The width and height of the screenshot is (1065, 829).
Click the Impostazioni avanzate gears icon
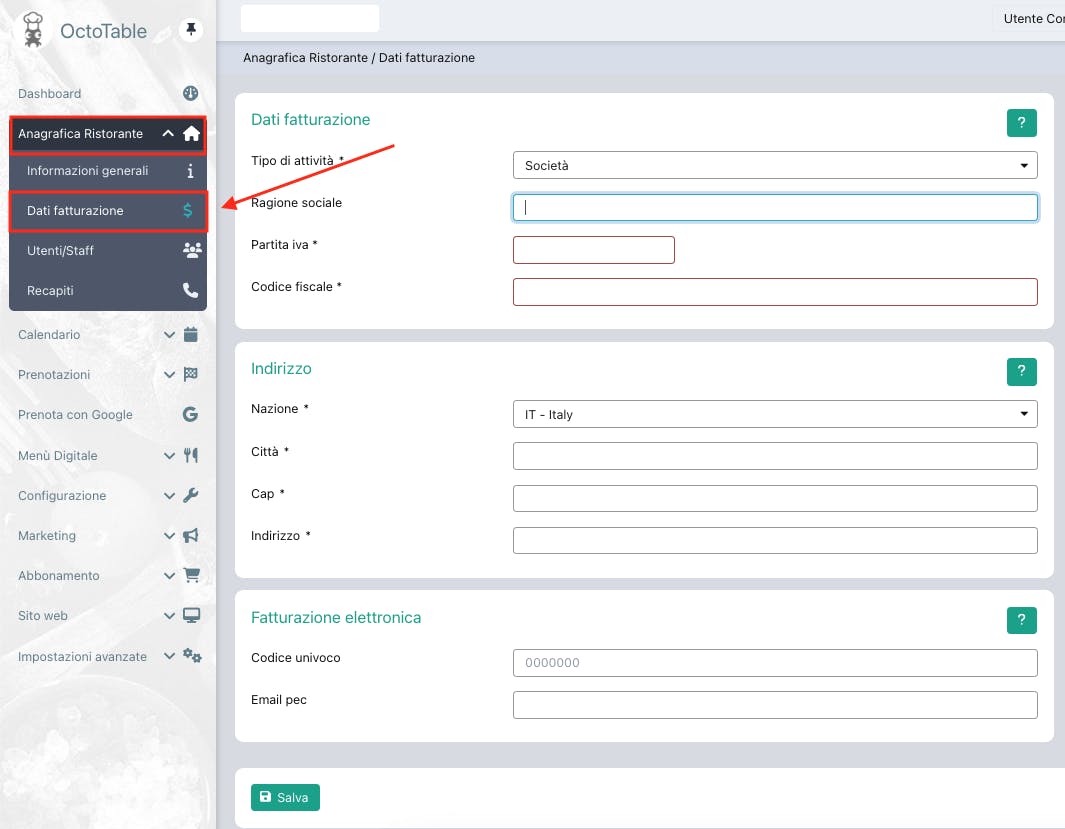tap(192, 655)
